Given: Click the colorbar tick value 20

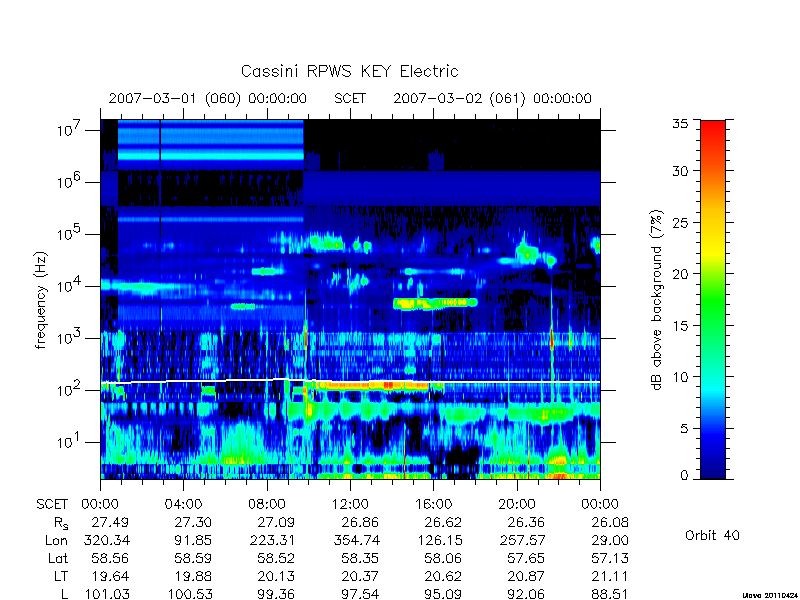Looking at the screenshot, I should [681, 274].
